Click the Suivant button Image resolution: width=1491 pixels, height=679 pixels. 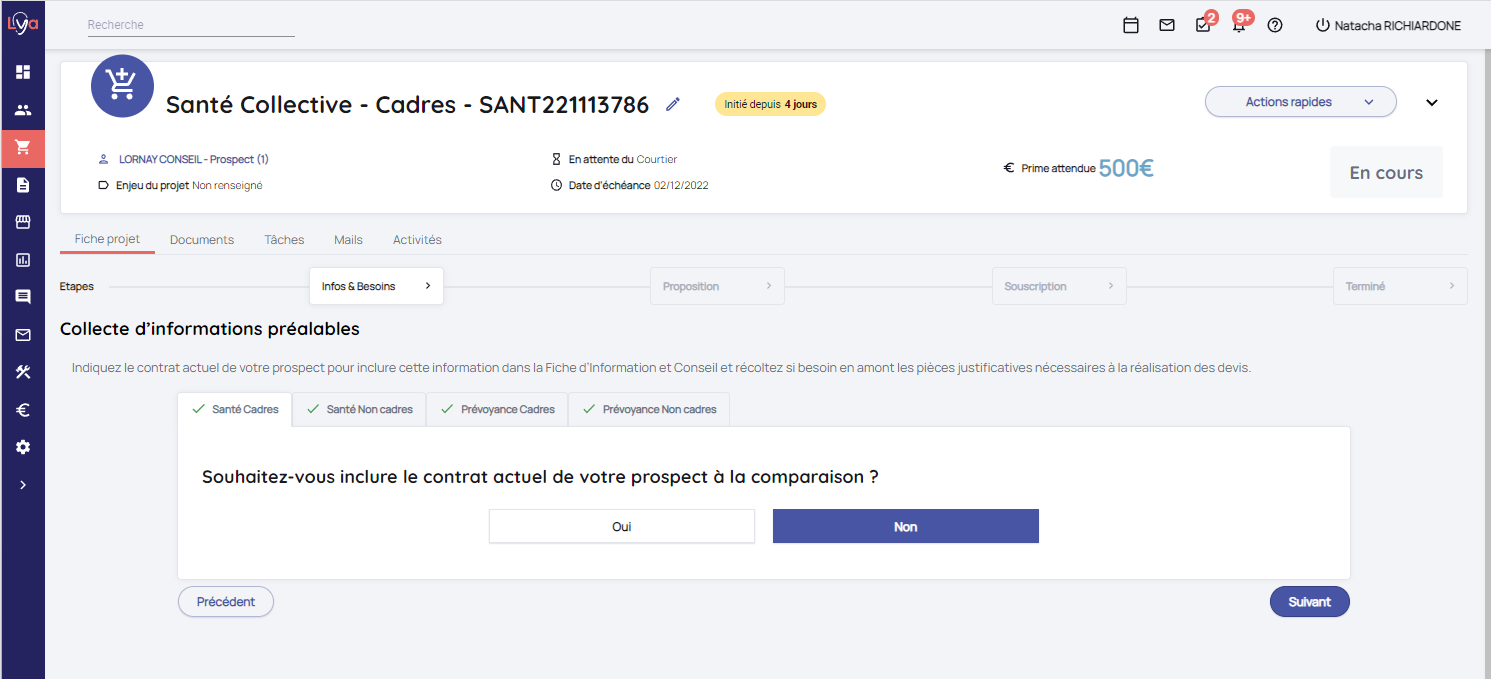pyautogui.click(x=1309, y=602)
